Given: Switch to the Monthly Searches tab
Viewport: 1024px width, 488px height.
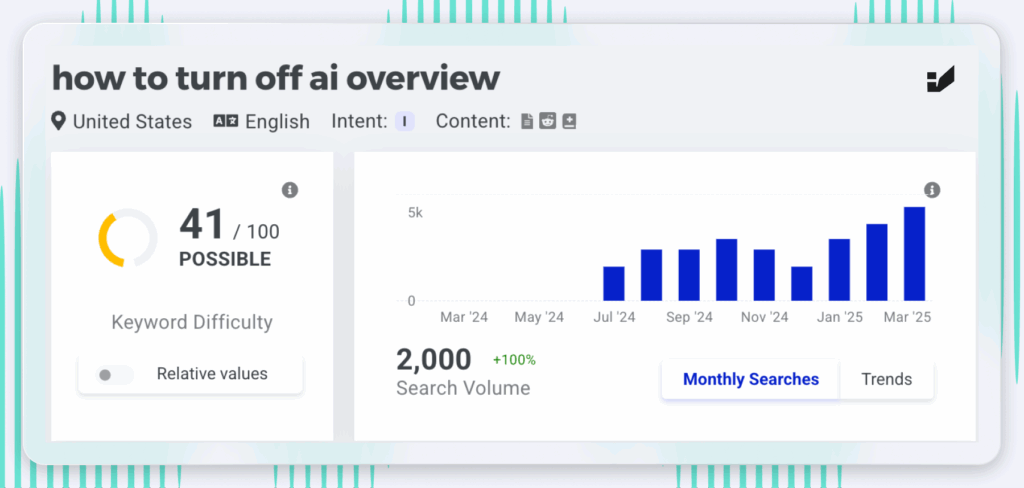Looking at the screenshot, I should tap(751, 379).
